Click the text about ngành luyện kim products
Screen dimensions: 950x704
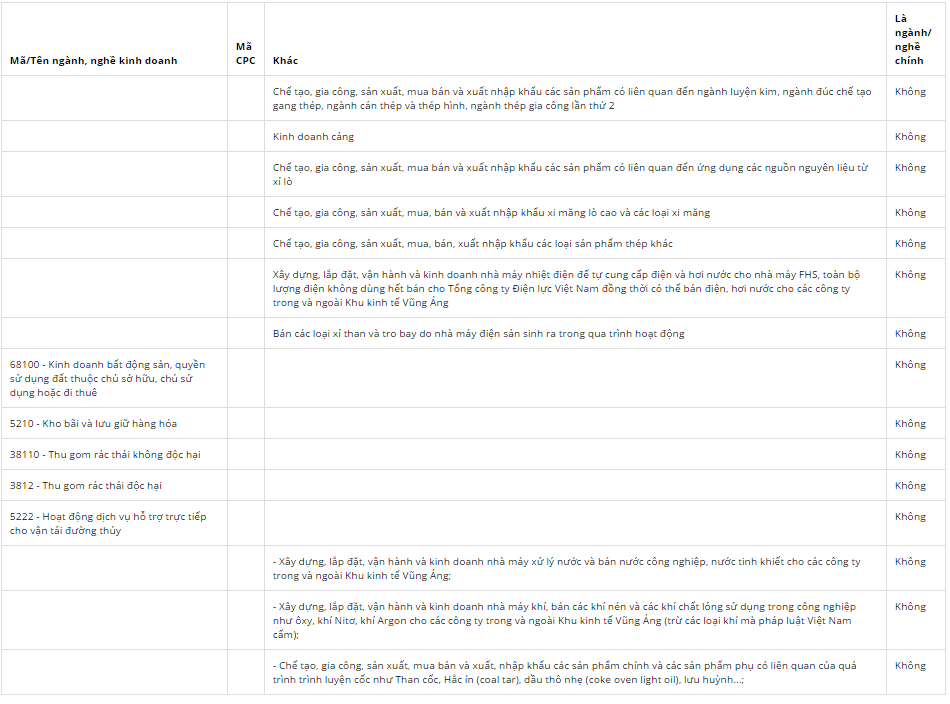point(572,98)
